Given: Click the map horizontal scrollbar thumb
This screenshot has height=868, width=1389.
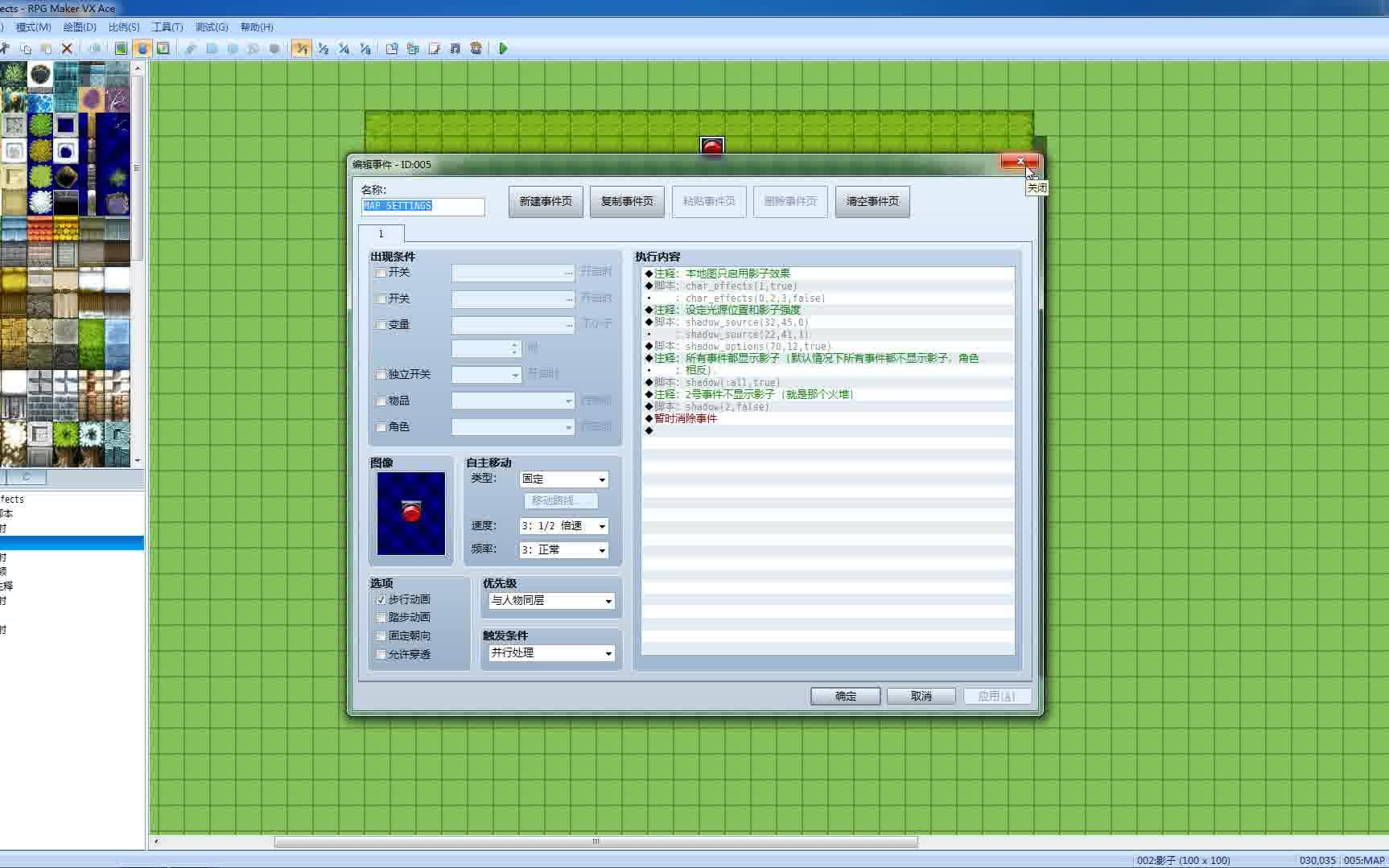Looking at the screenshot, I should coord(596,841).
